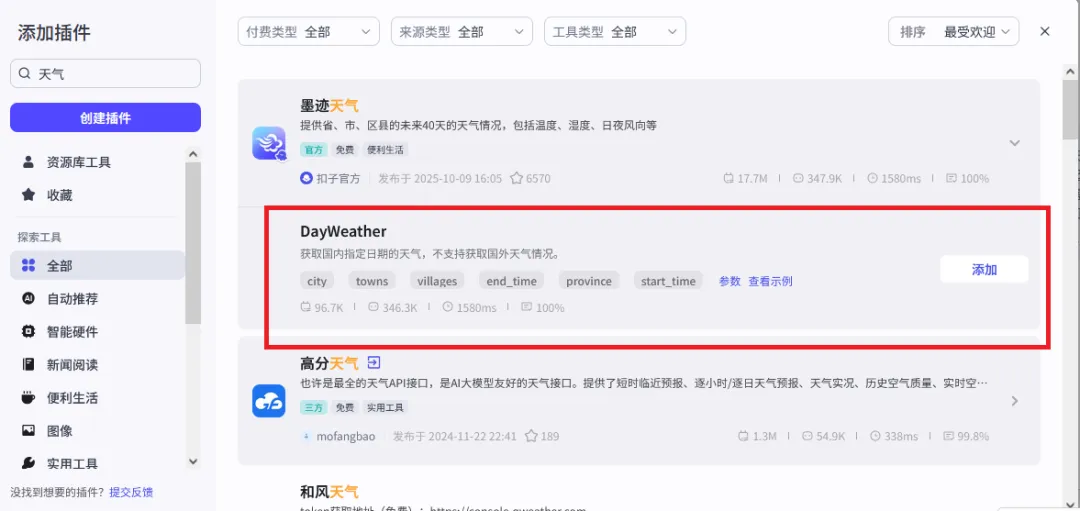Click the city parameter tag
This screenshot has height=511, width=1080.
[317, 281]
